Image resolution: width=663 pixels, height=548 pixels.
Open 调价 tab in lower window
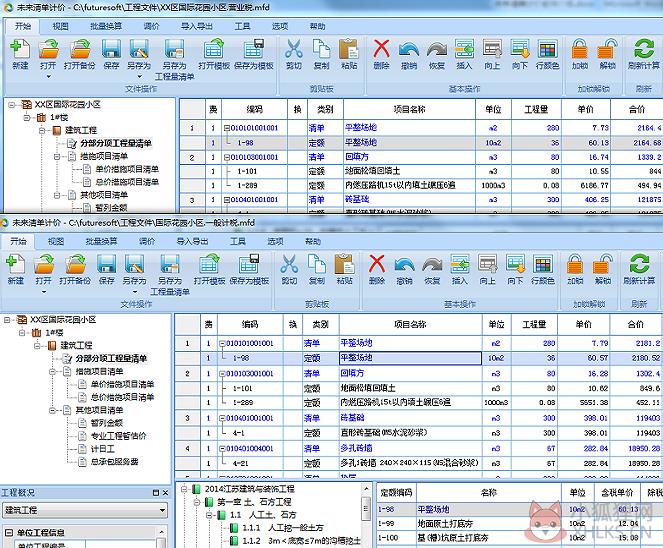pos(147,241)
